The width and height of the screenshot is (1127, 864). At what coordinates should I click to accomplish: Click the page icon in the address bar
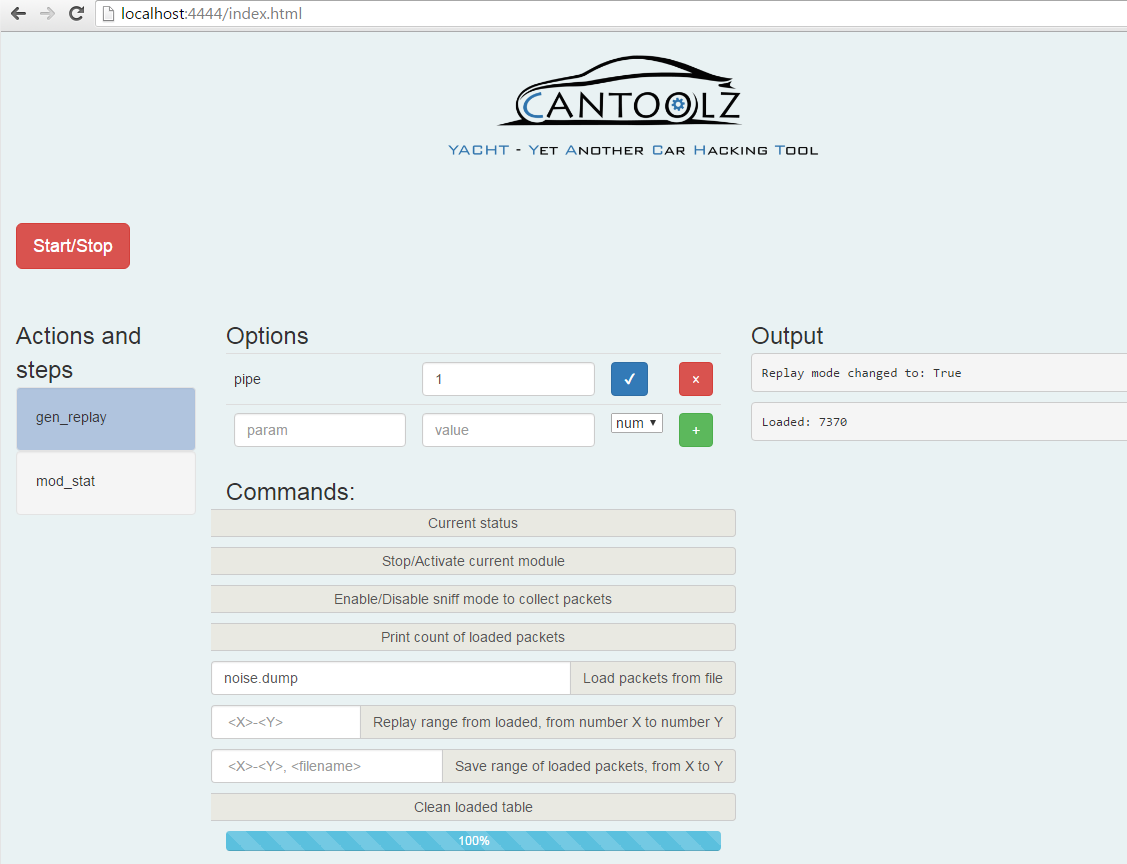click(x=109, y=14)
